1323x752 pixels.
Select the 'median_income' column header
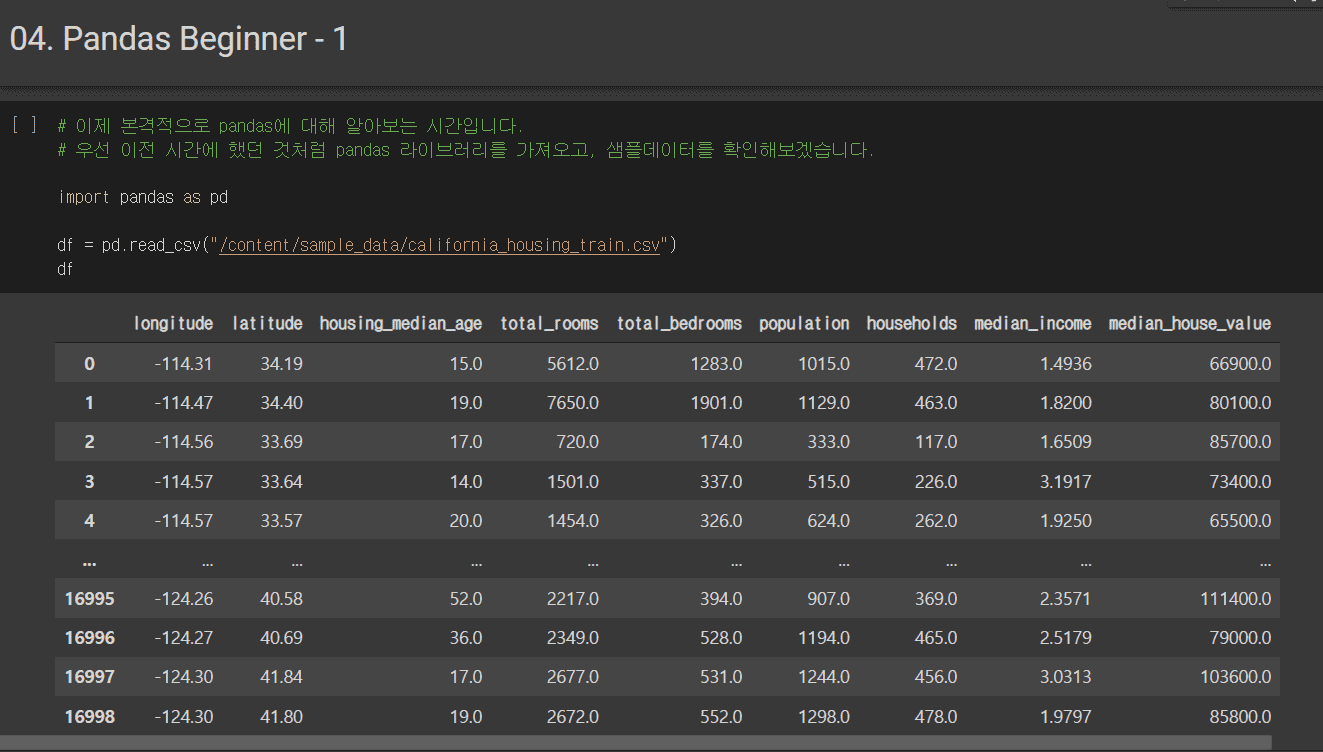click(1033, 323)
